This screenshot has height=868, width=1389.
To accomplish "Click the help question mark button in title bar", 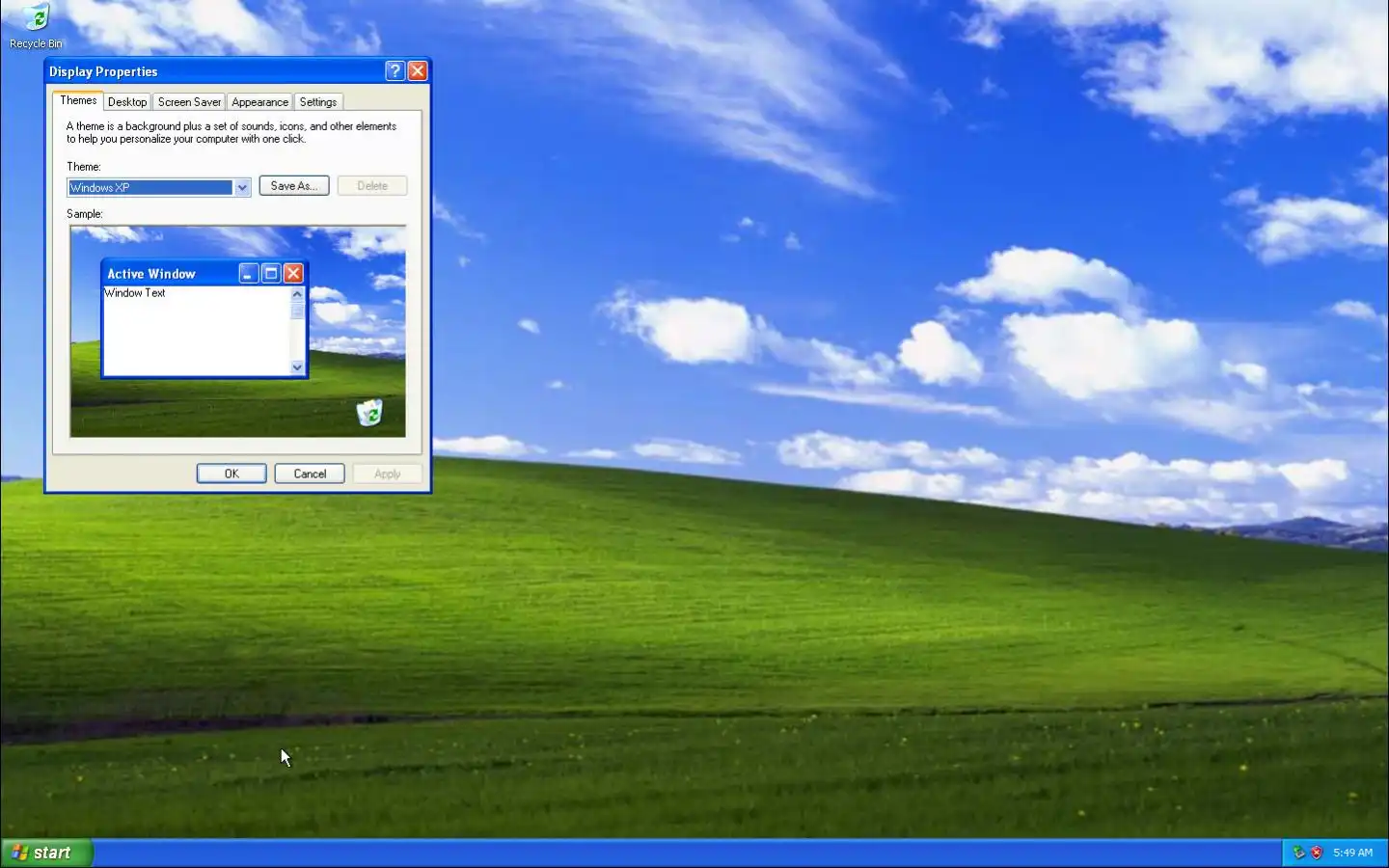I will click(395, 70).
